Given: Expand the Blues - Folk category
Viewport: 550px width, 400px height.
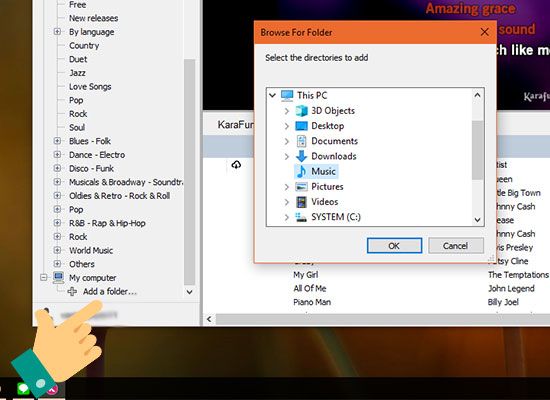Looking at the screenshot, I should pyautogui.click(x=57, y=141).
